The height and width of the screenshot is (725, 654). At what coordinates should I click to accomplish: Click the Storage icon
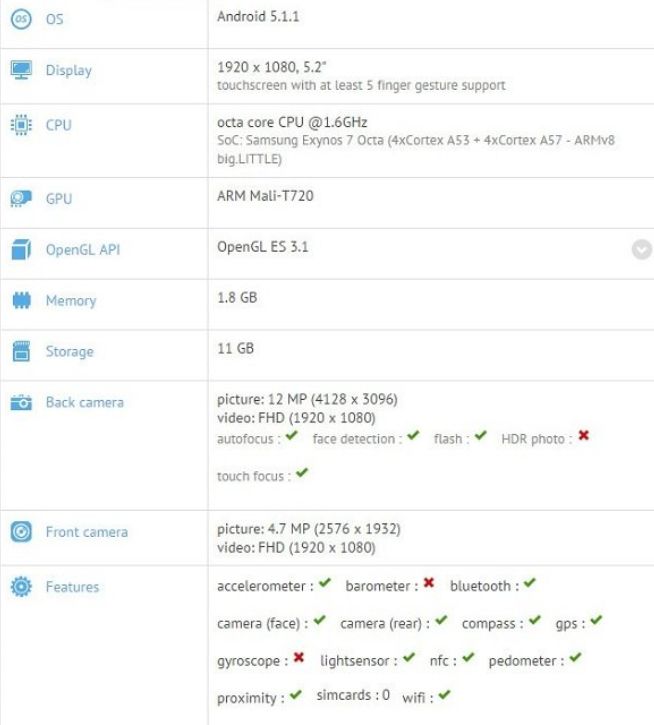point(21,352)
